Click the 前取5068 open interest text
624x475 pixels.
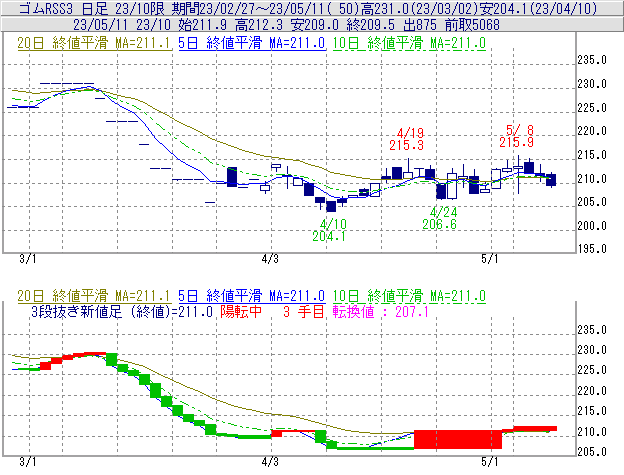pos(472,25)
